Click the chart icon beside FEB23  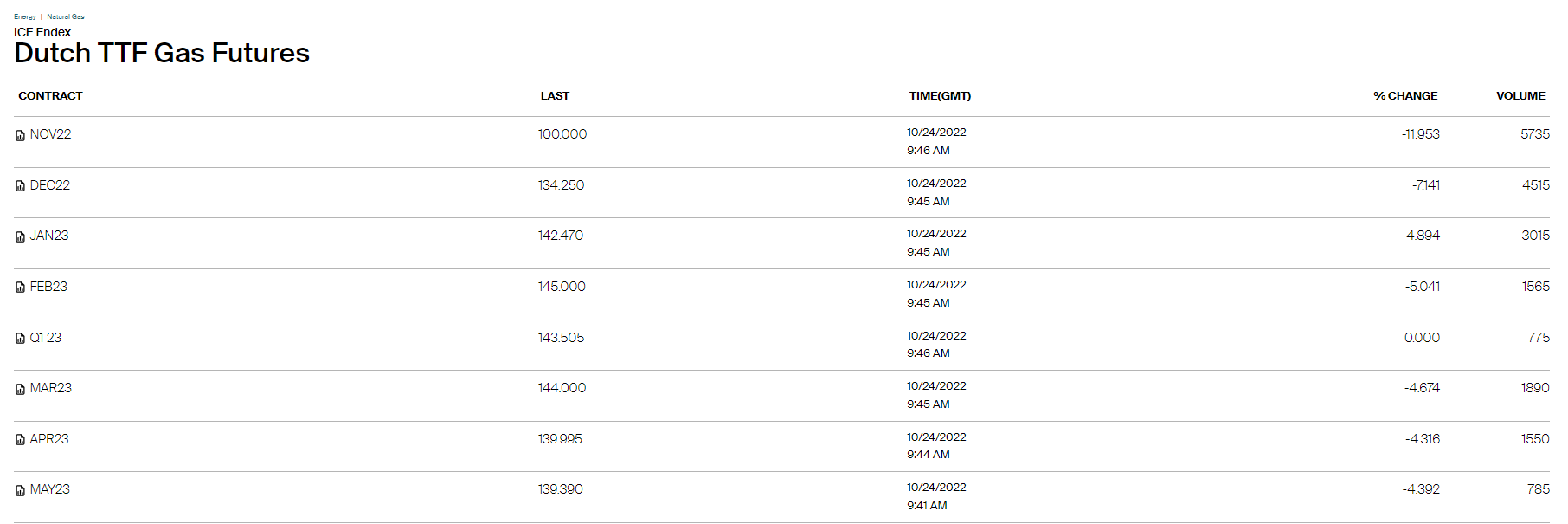(x=20, y=288)
